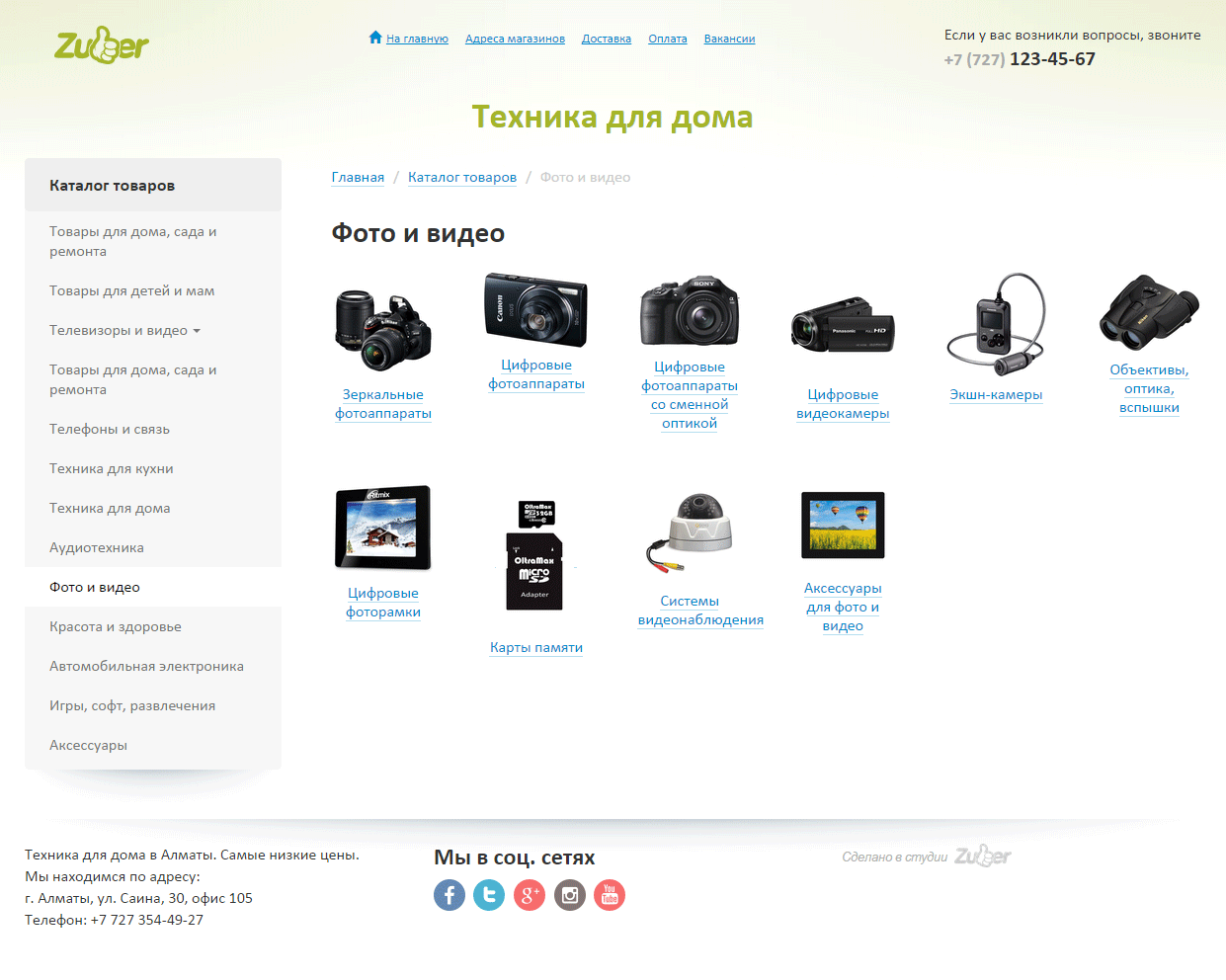Go to Вакансии page
This screenshot has height=980, width=1226.
[729, 39]
